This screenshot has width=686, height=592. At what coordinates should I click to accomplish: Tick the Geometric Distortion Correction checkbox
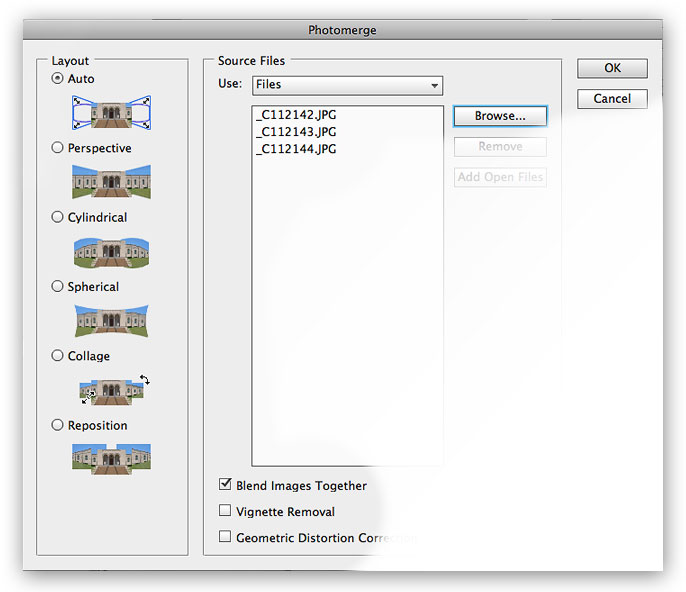225,538
